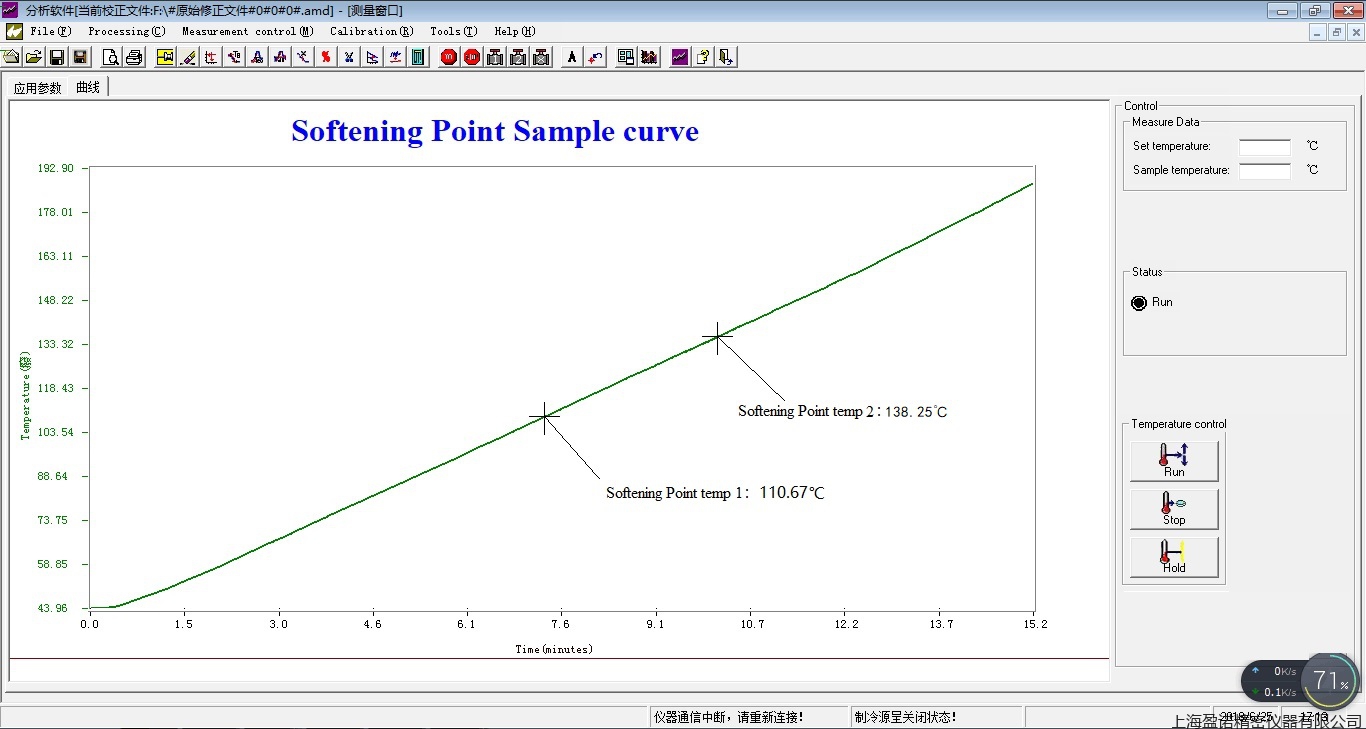Open the Measurement control menu
Viewport: 1366px width, 729px height.
coord(245,31)
